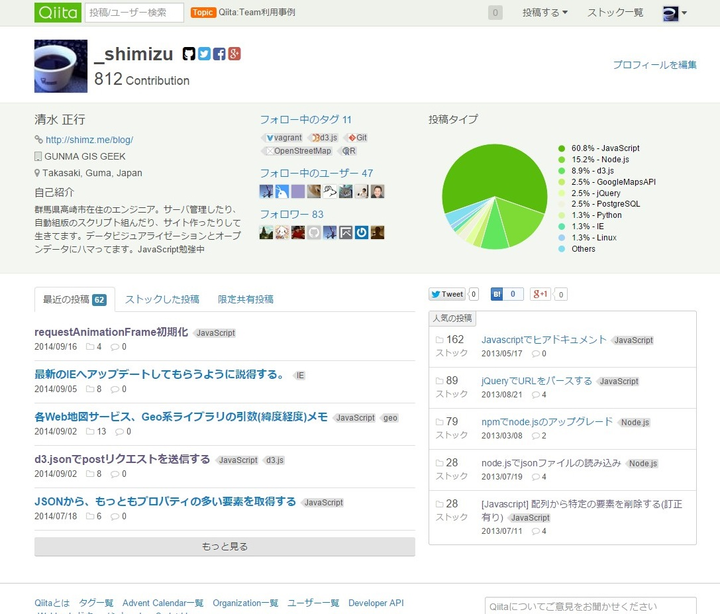Click the last follower avatar
The image size is (720, 614).
tap(377, 232)
